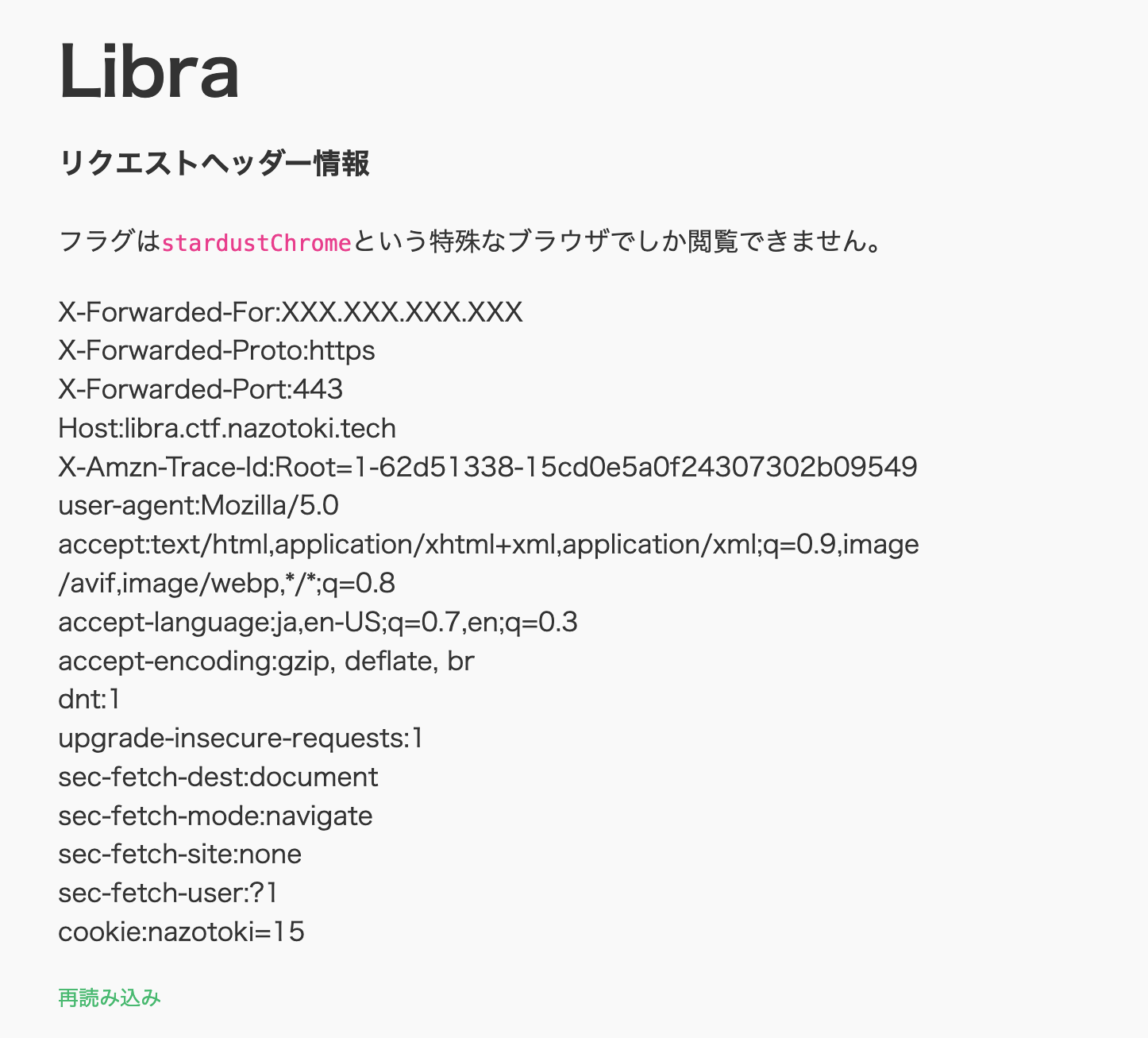This screenshot has height=1038, width=1148.
Task: Click the sec-fetch-user:?1 line
Action: point(168,893)
